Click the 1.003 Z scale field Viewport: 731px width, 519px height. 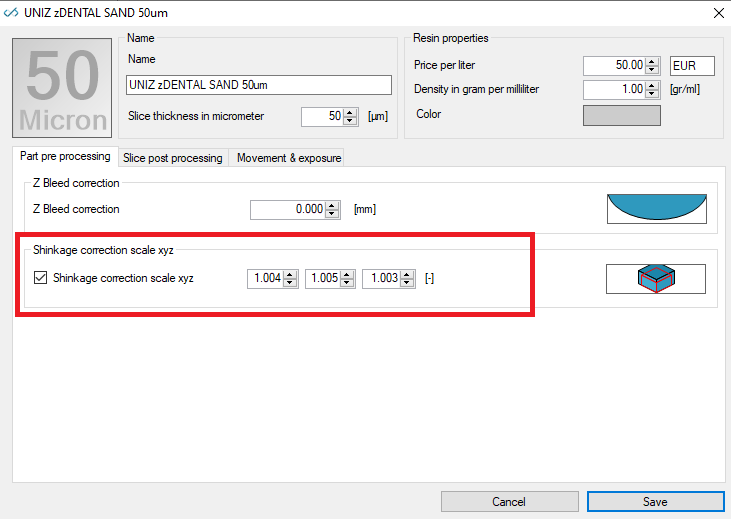coord(382,278)
